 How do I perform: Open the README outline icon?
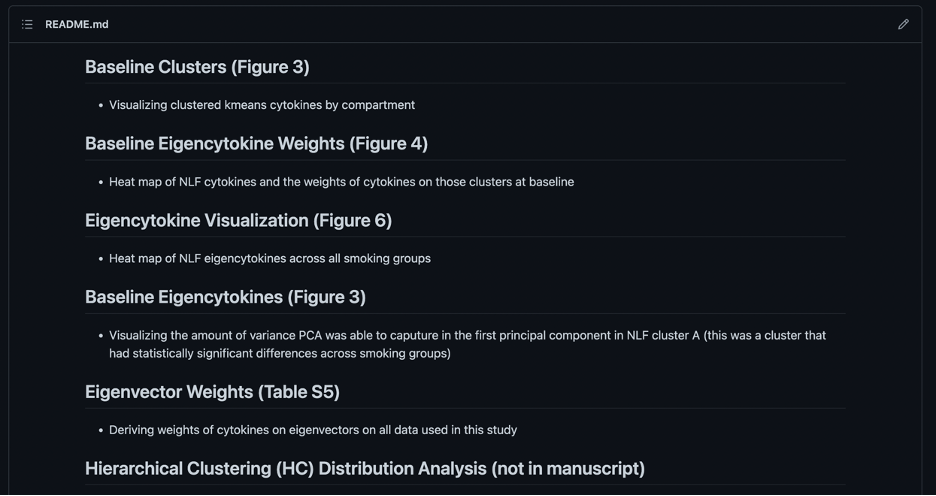[x=27, y=24]
